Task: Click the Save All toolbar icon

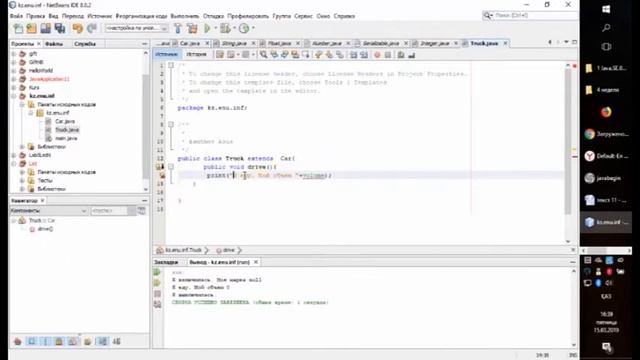Action: [60, 28]
